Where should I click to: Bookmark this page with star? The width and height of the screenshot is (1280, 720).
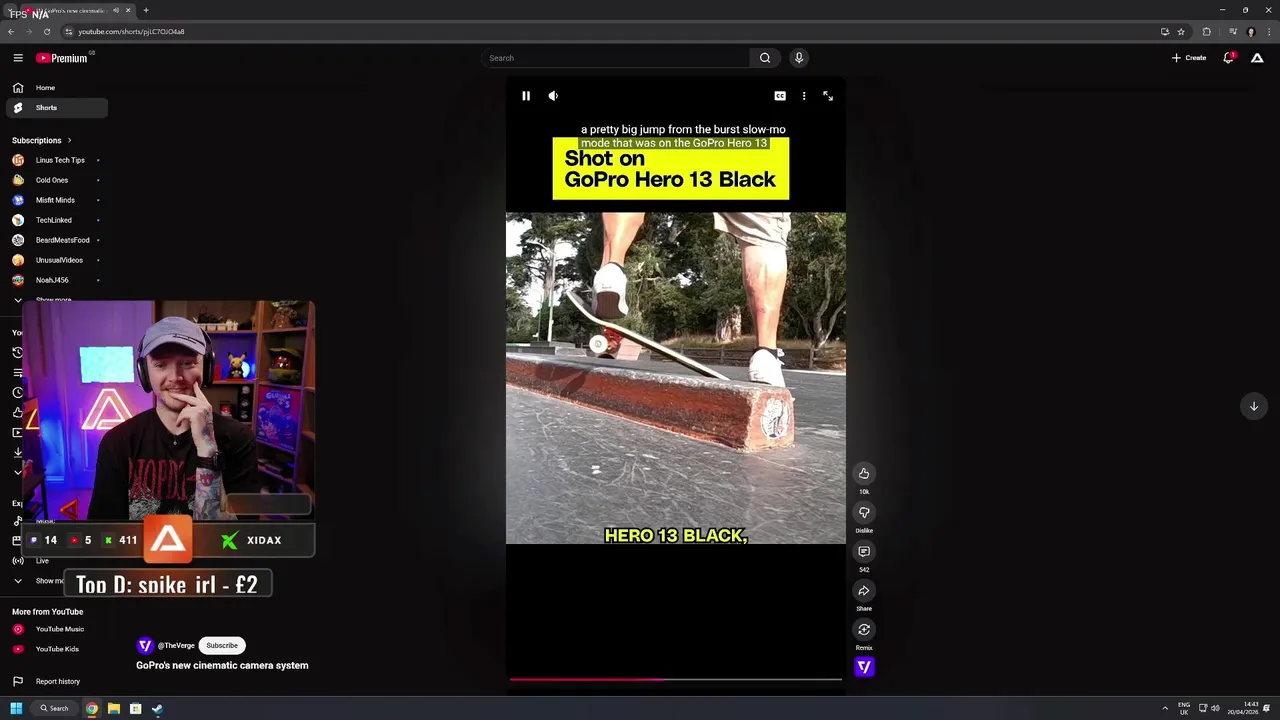(1181, 32)
